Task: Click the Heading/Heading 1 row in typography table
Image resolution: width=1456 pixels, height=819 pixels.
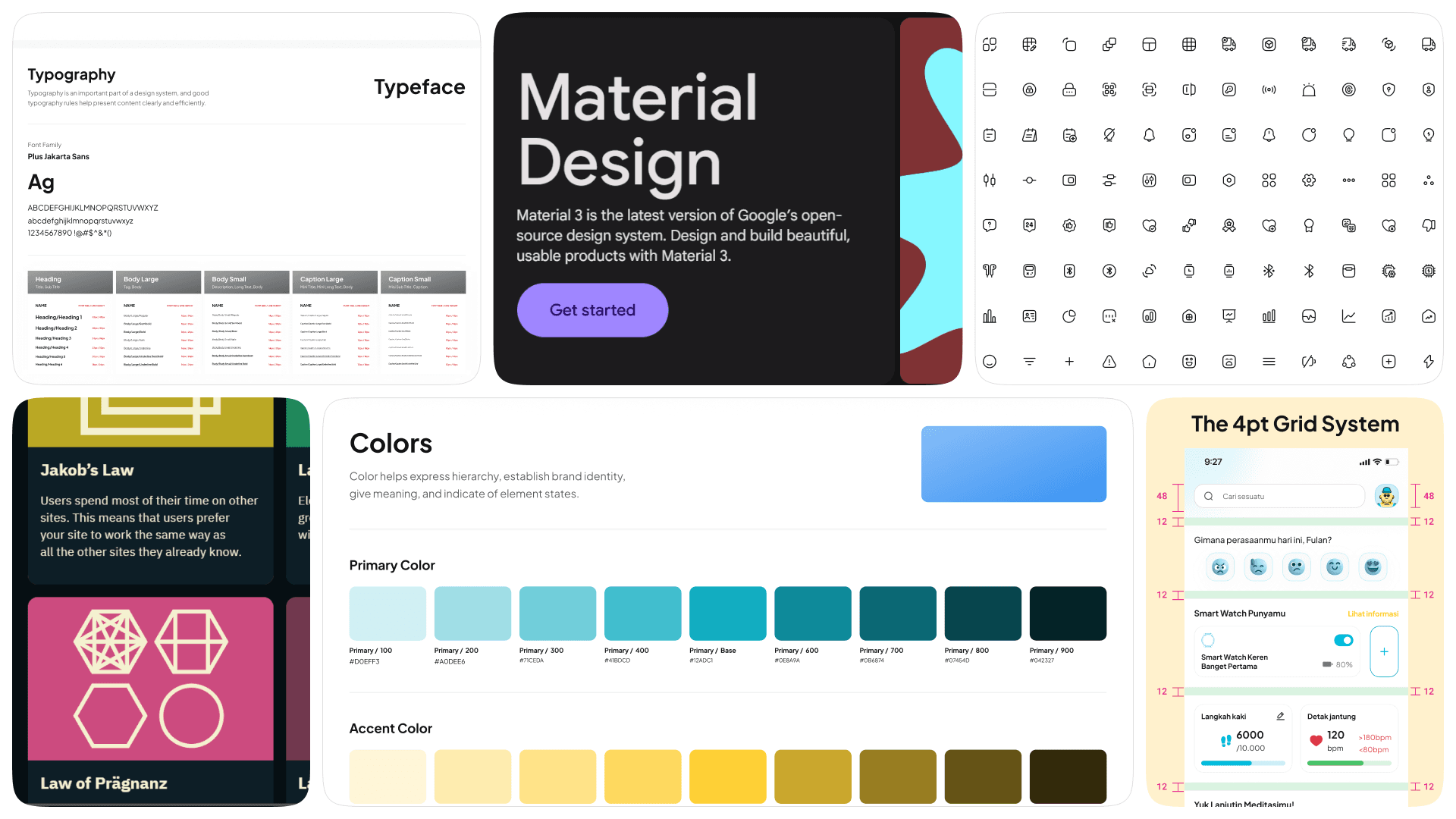Action: 71,318
